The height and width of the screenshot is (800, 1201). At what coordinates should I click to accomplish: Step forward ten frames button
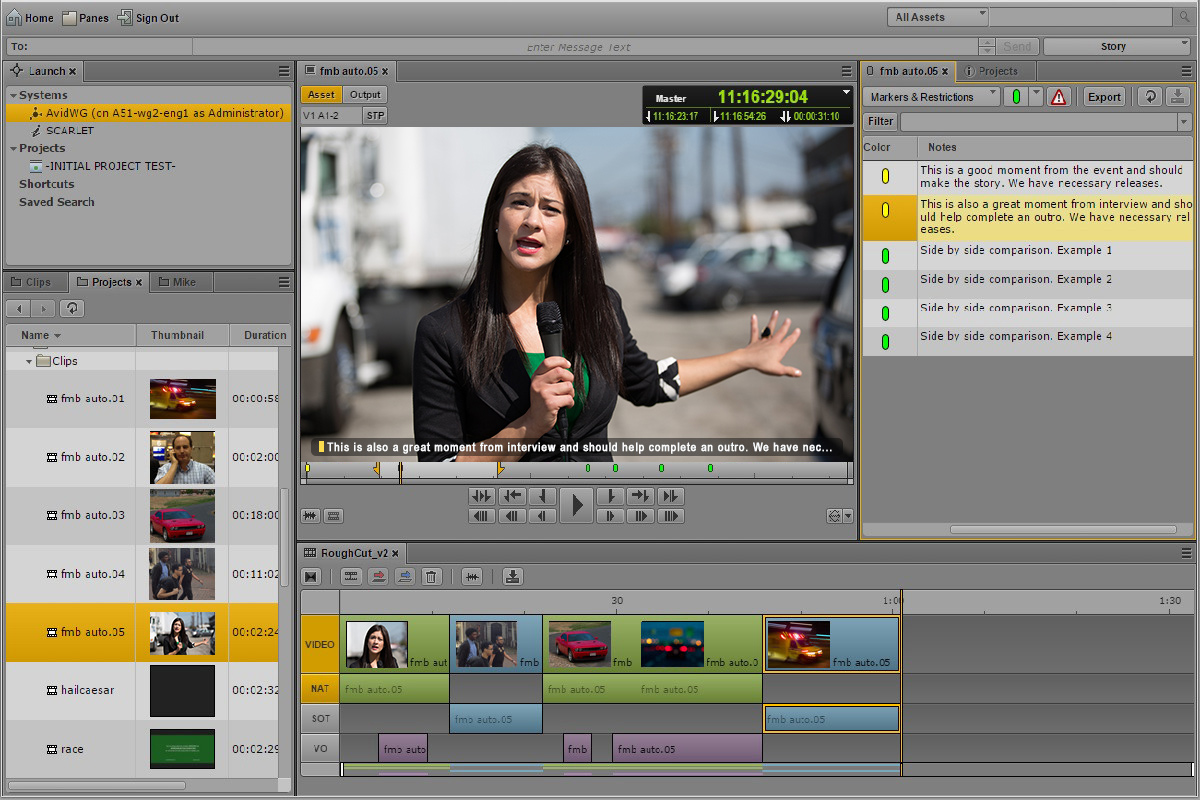[640, 516]
